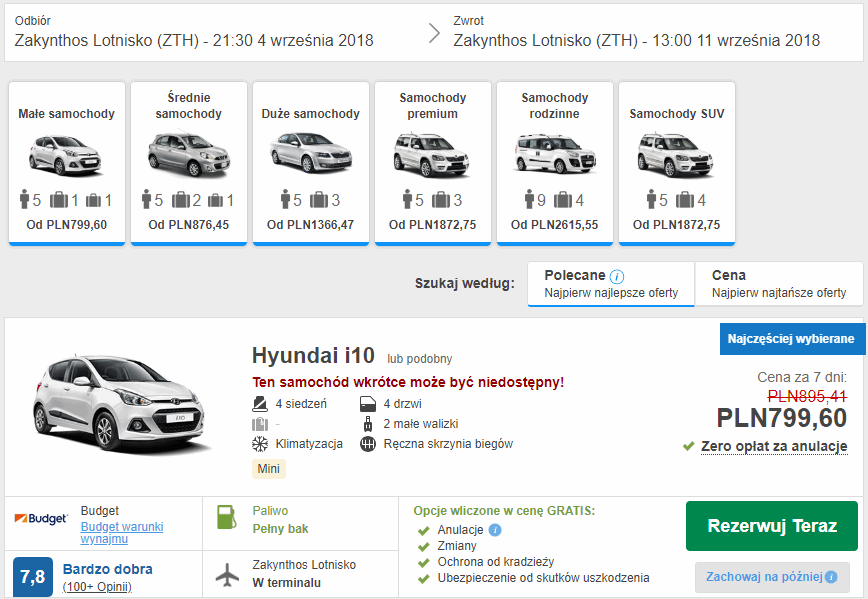Click Zero opłat za anulacje text
This screenshot has width=868, height=599.
click(774, 446)
